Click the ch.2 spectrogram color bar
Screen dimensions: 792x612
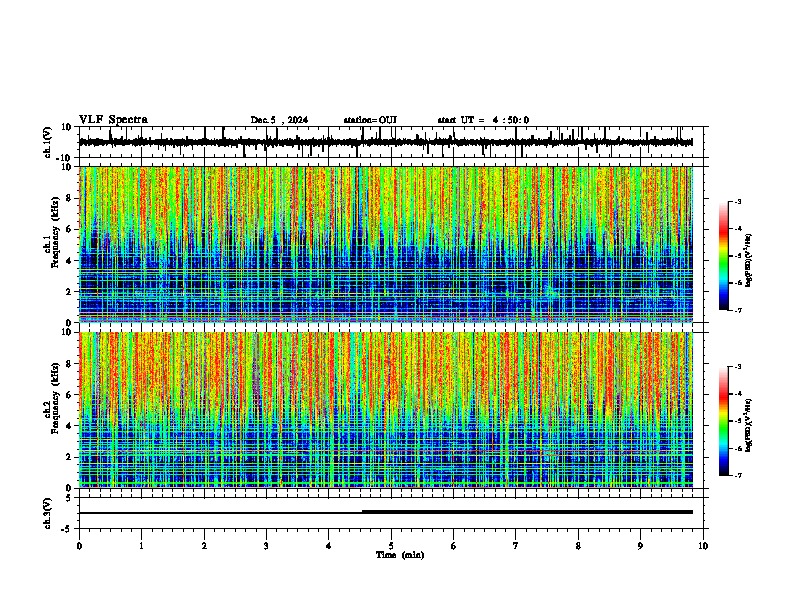(x=724, y=421)
